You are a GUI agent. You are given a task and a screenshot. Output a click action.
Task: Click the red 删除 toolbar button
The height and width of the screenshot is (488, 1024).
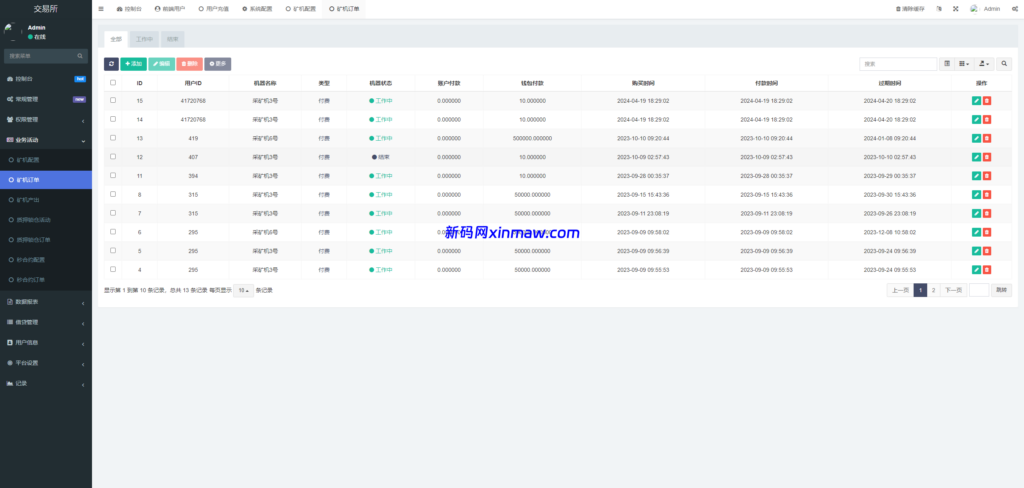click(x=189, y=64)
